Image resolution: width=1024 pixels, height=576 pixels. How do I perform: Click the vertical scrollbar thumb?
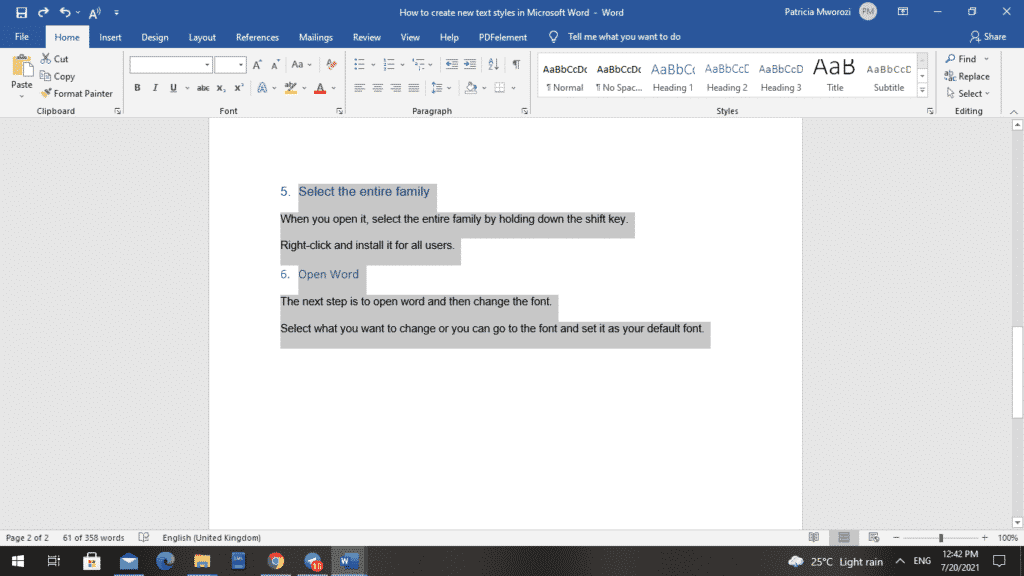[1017, 372]
